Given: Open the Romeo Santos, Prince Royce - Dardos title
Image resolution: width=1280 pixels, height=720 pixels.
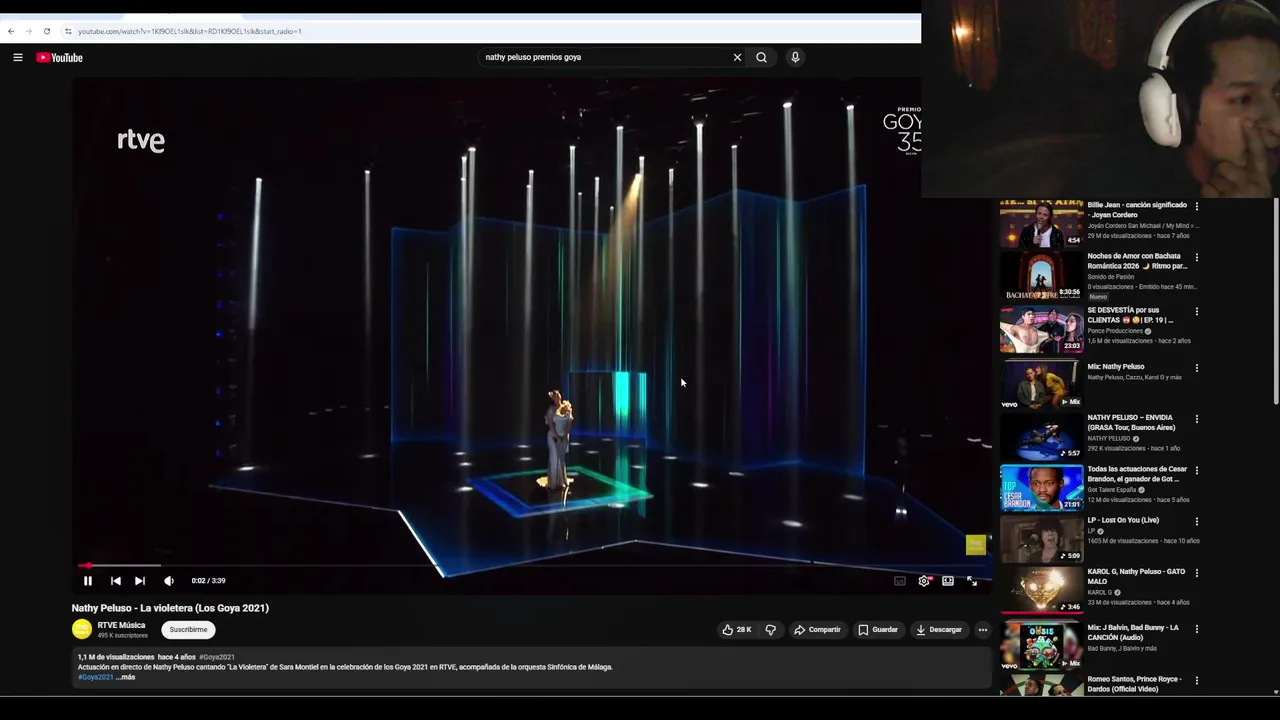Looking at the screenshot, I should click(x=1134, y=684).
